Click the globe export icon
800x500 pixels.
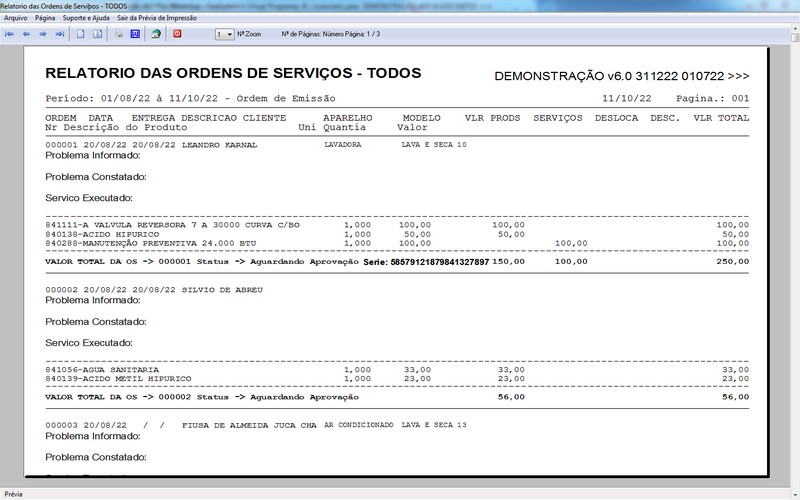tap(156, 34)
